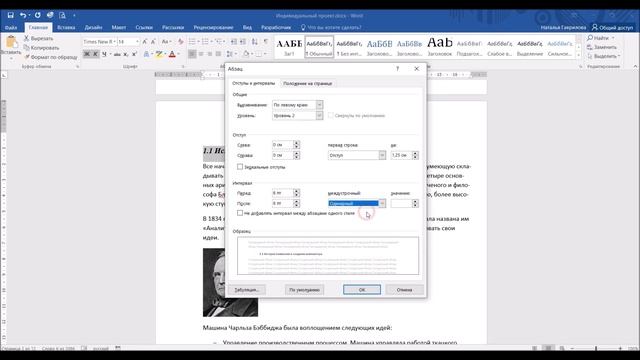Open Выравнивание alignment dropdown

pyautogui.click(x=320, y=105)
